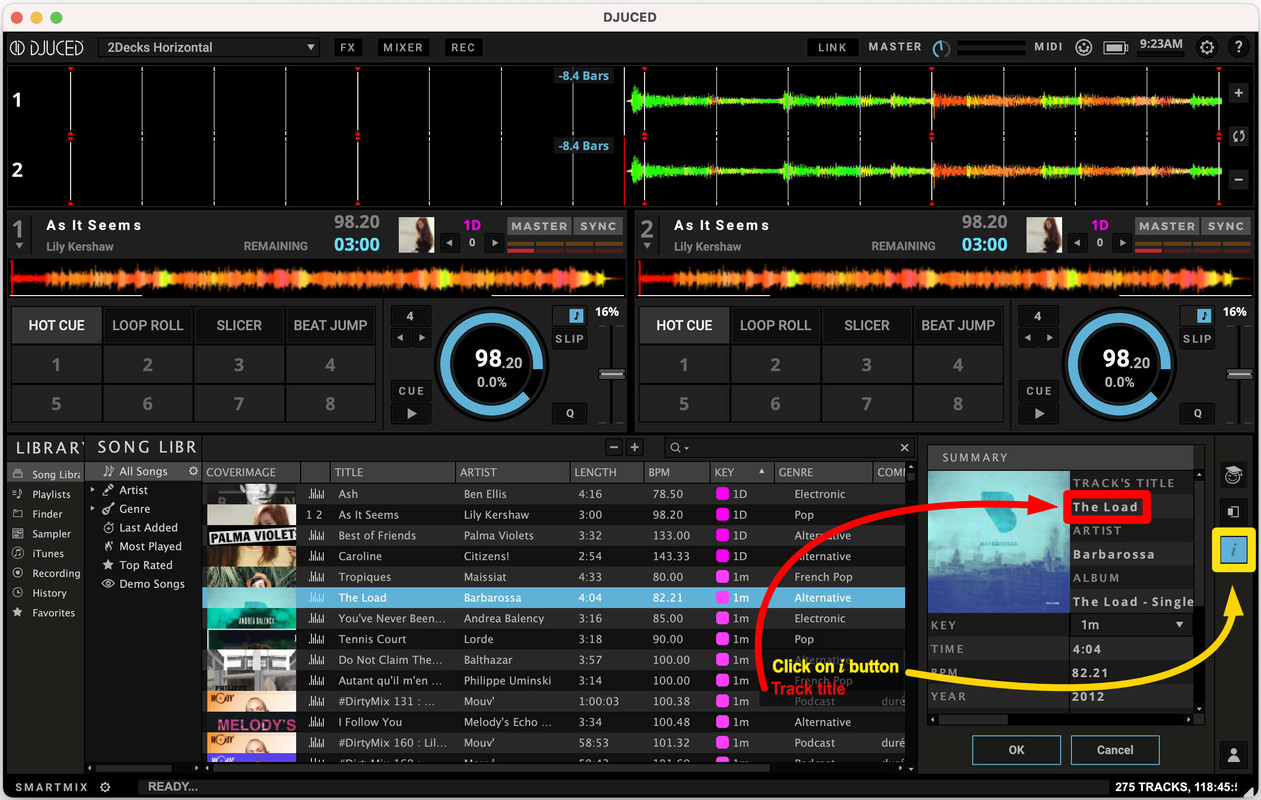Shift deck 2 key up with right arrow
The height and width of the screenshot is (800, 1261).
1122,243
